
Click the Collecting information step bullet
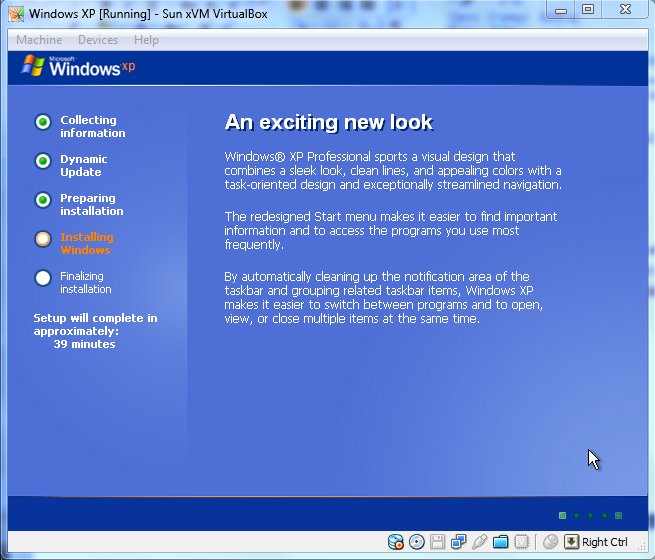tap(43, 122)
